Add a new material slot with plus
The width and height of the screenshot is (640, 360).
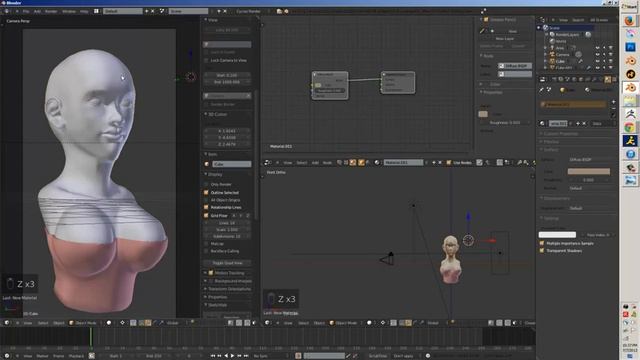[x=613, y=102]
